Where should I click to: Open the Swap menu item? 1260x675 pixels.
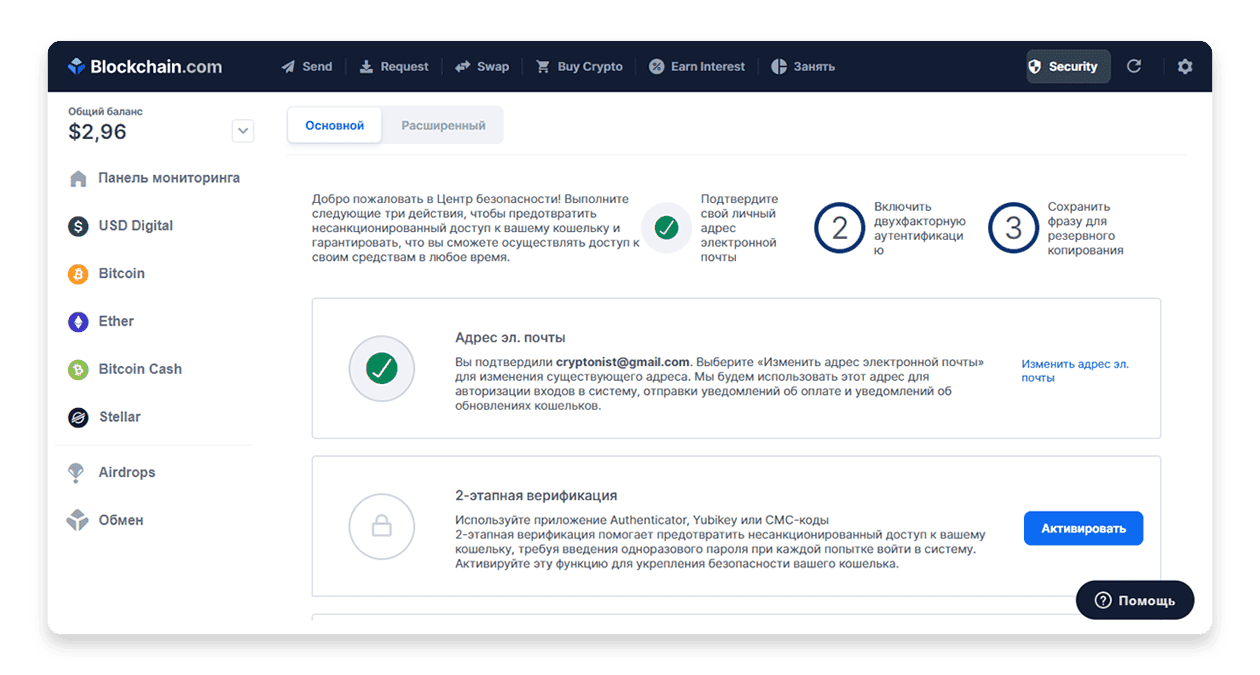pos(482,67)
